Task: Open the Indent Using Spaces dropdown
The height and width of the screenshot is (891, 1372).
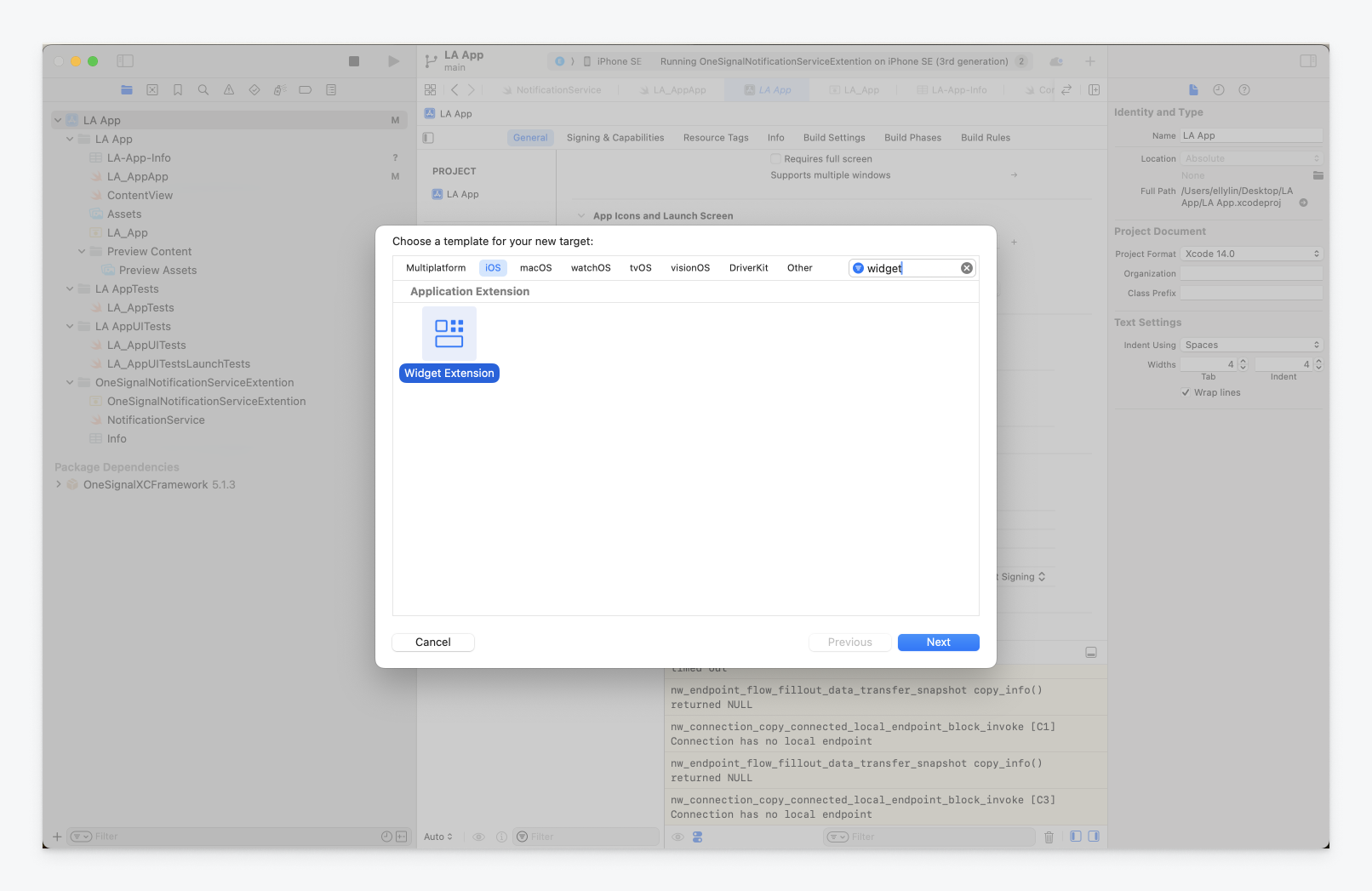Action: tap(1252, 345)
